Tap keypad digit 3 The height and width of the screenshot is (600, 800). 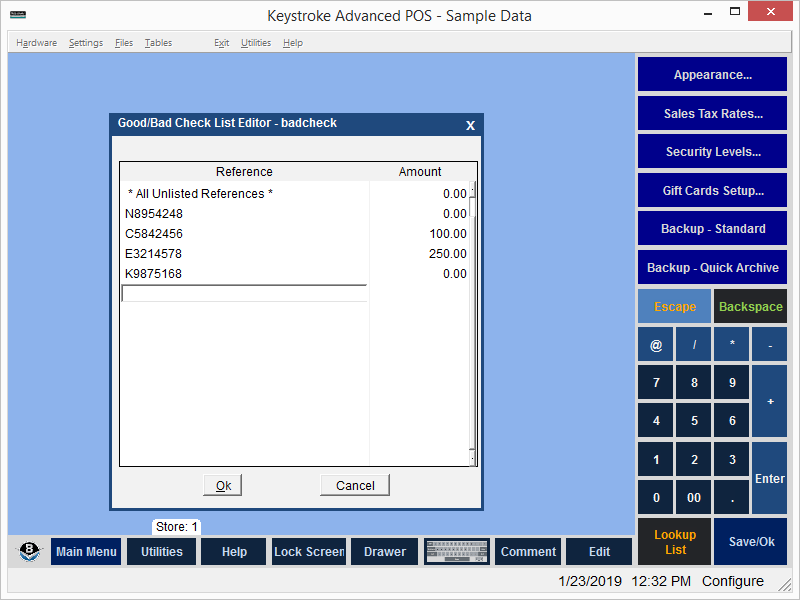pyautogui.click(x=732, y=459)
